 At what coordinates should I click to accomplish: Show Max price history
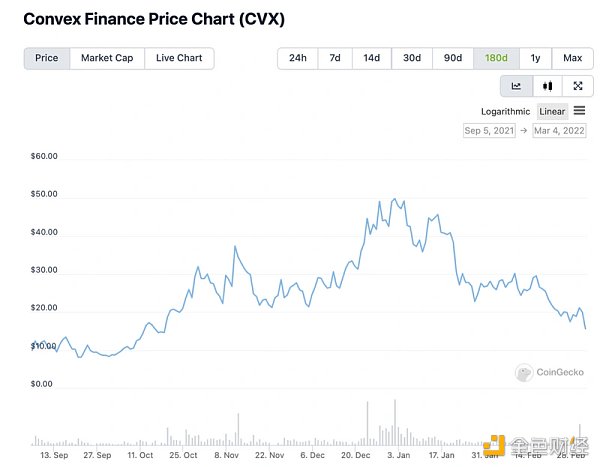[x=572, y=58]
